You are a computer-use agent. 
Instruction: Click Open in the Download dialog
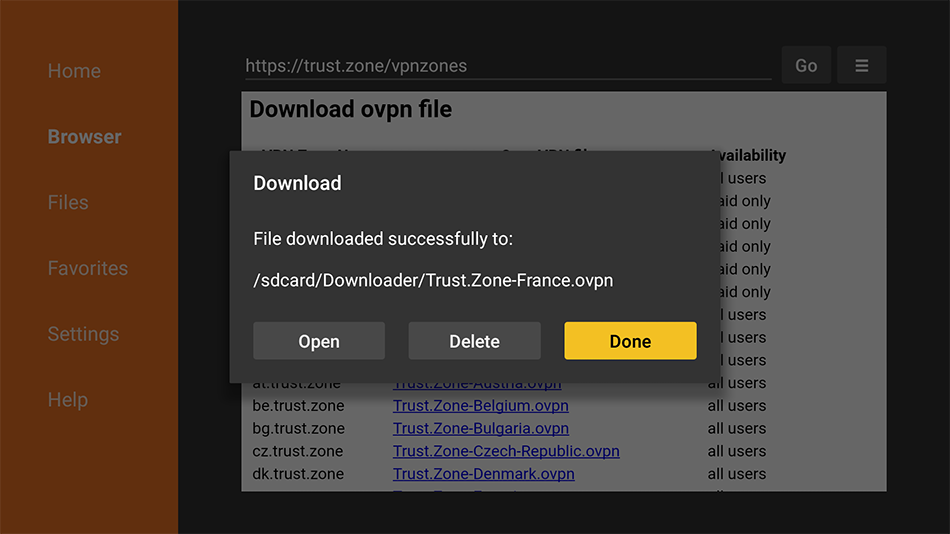(319, 341)
